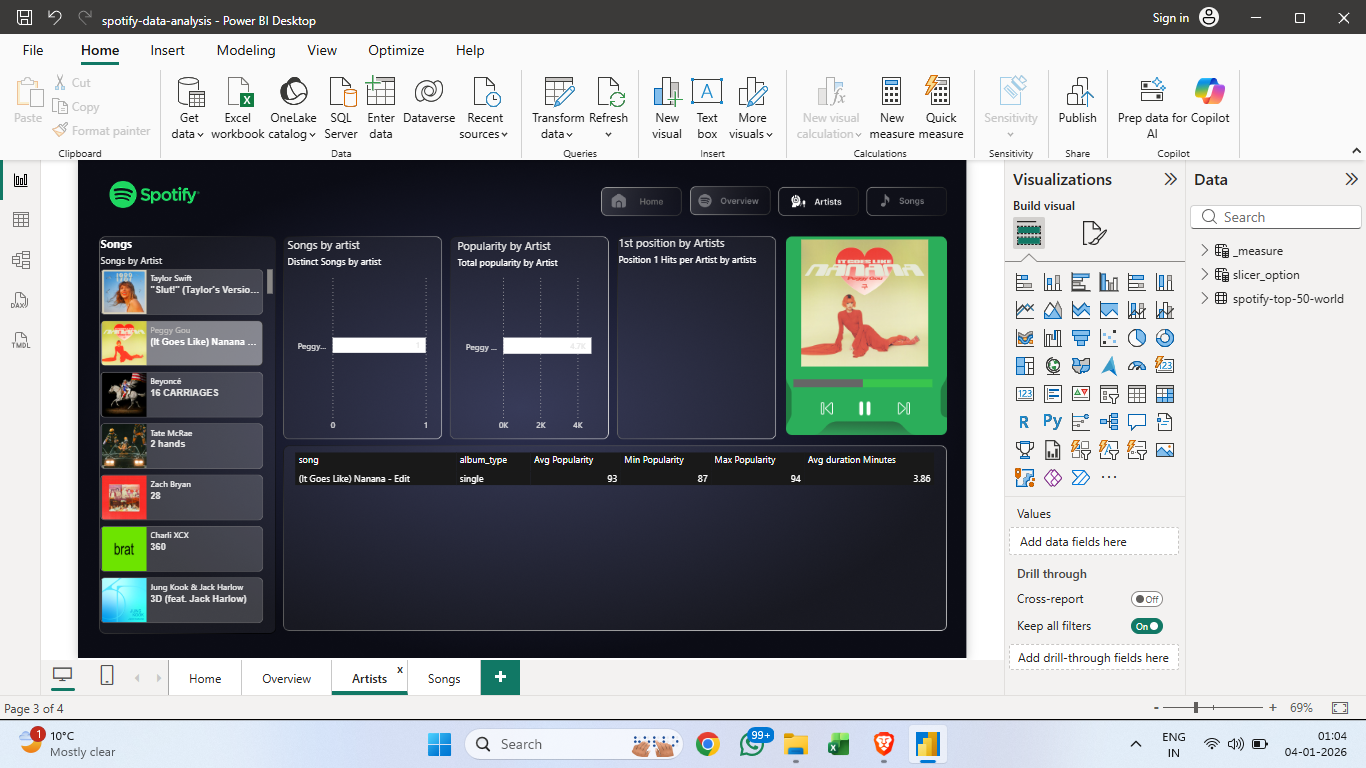Select the Donut chart visual
The height and width of the screenshot is (768, 1366).
(x=1164, y=338)
